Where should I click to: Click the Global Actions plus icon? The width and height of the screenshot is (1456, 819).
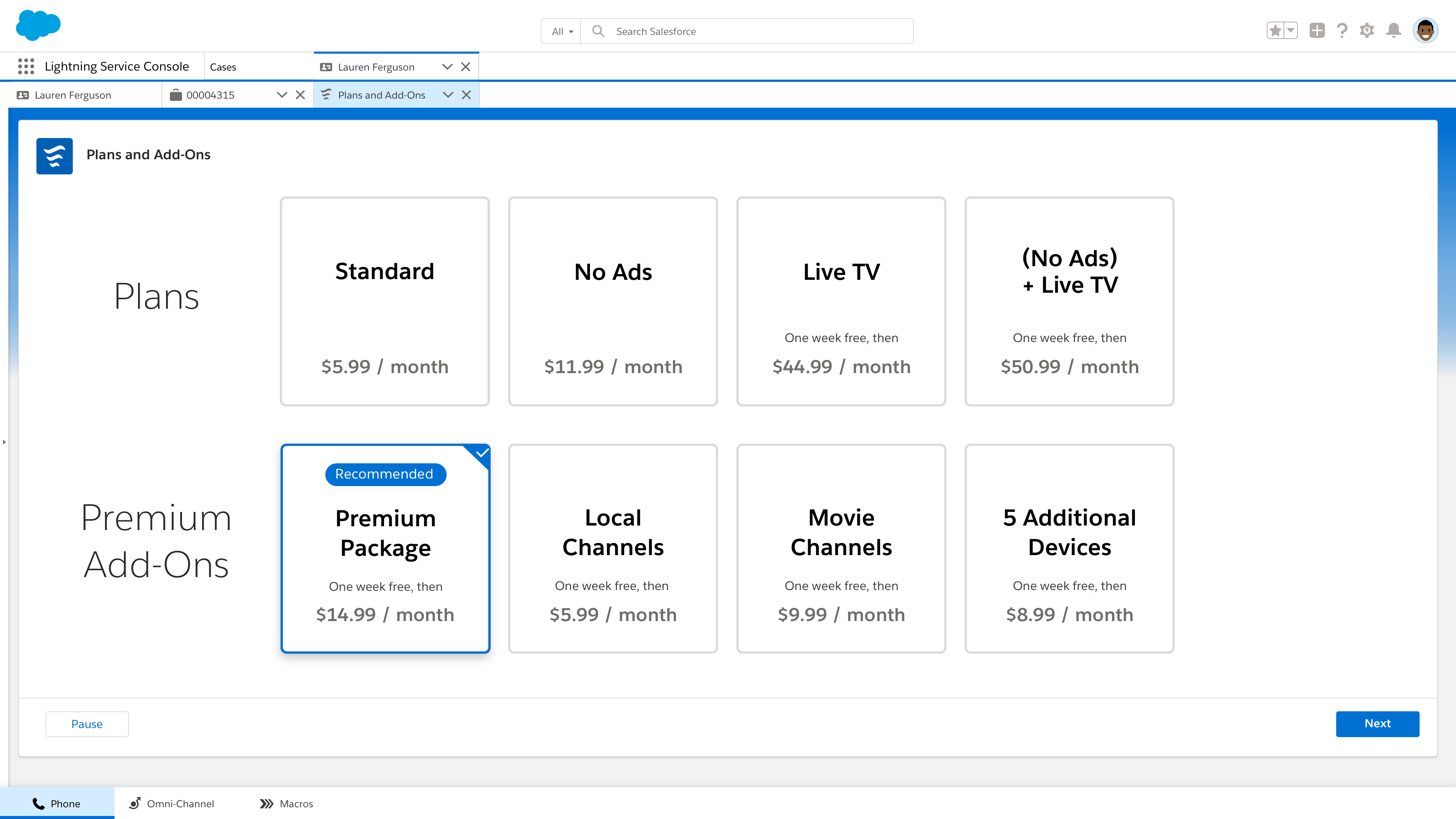pyautogui.click(x=1317, y=30)
